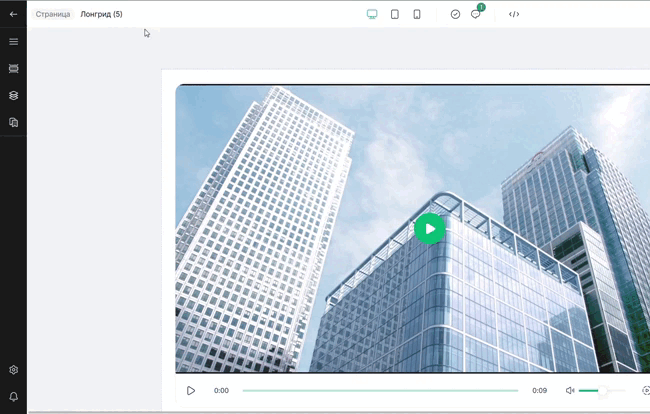Switch to mobile phone preview mode
The width and height of the screenshot is (650, 414).
pos(417,15)
